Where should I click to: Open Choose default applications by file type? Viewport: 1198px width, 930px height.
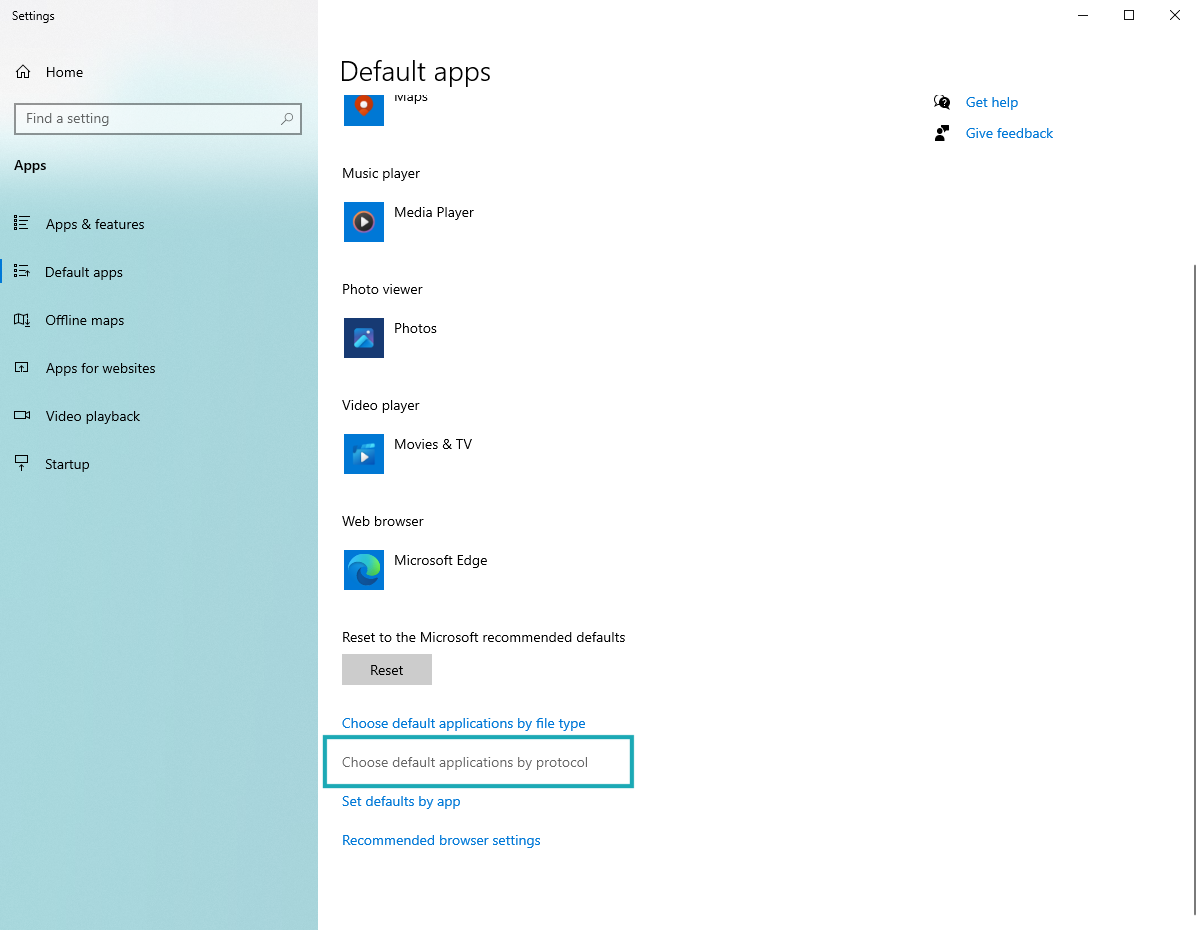click(463, 723)
